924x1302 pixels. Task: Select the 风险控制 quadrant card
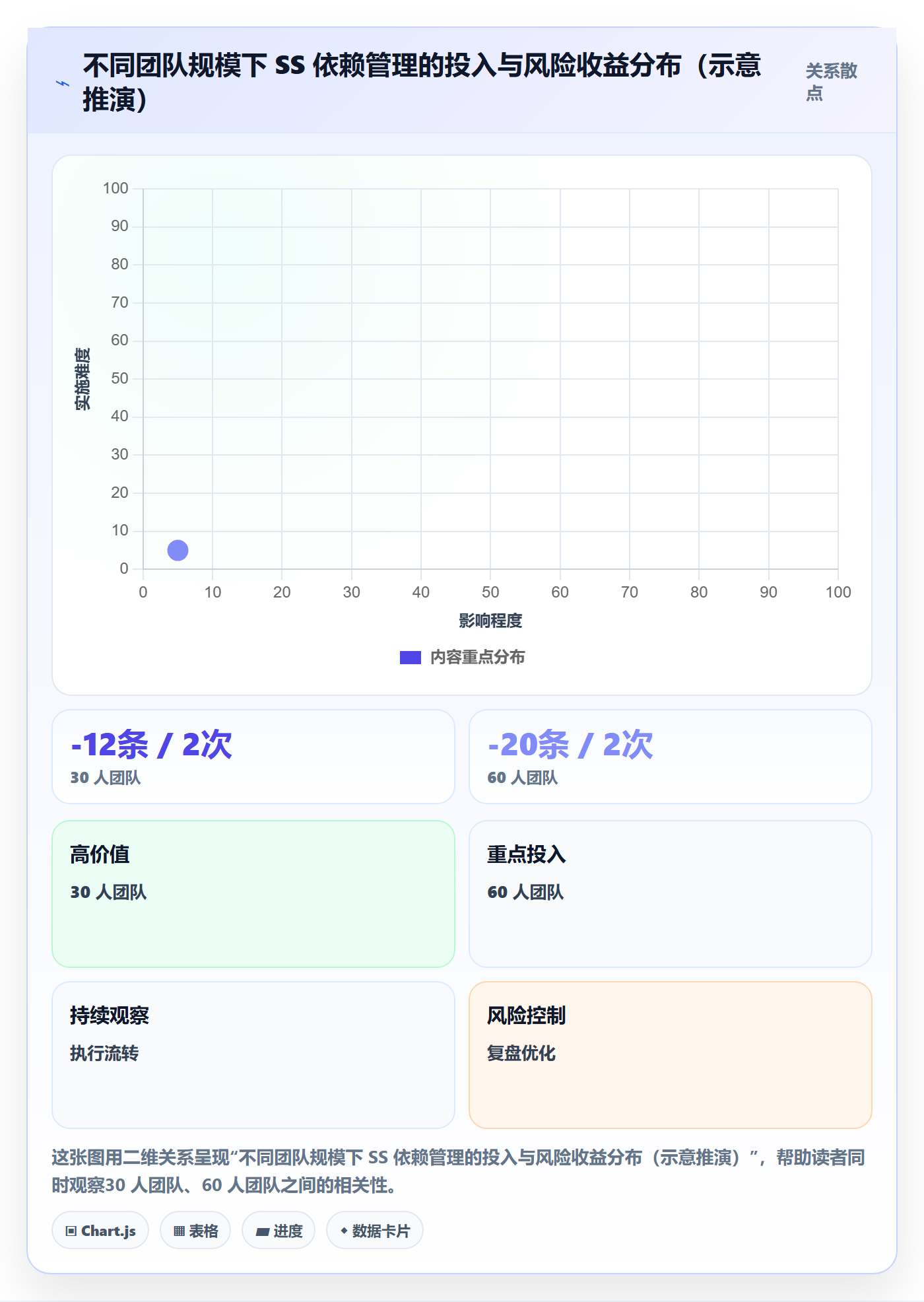671,1055
